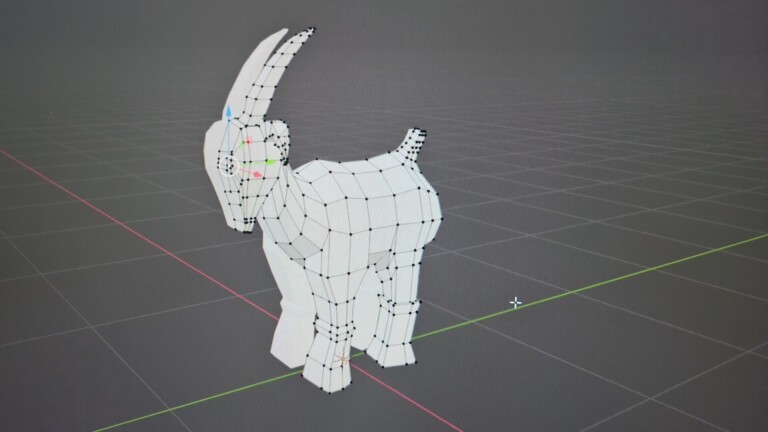
Task: Click the small red plane handle of gizmo
Action: pyautogui.click(x=248, y=141)
